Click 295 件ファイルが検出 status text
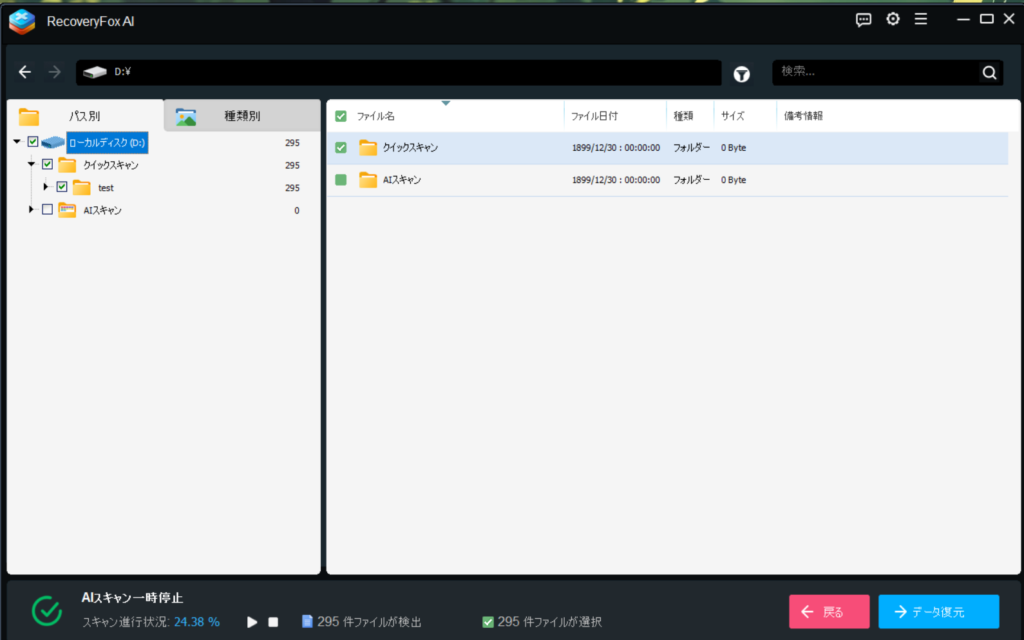The image size is (1024, 640). point(369,622)
